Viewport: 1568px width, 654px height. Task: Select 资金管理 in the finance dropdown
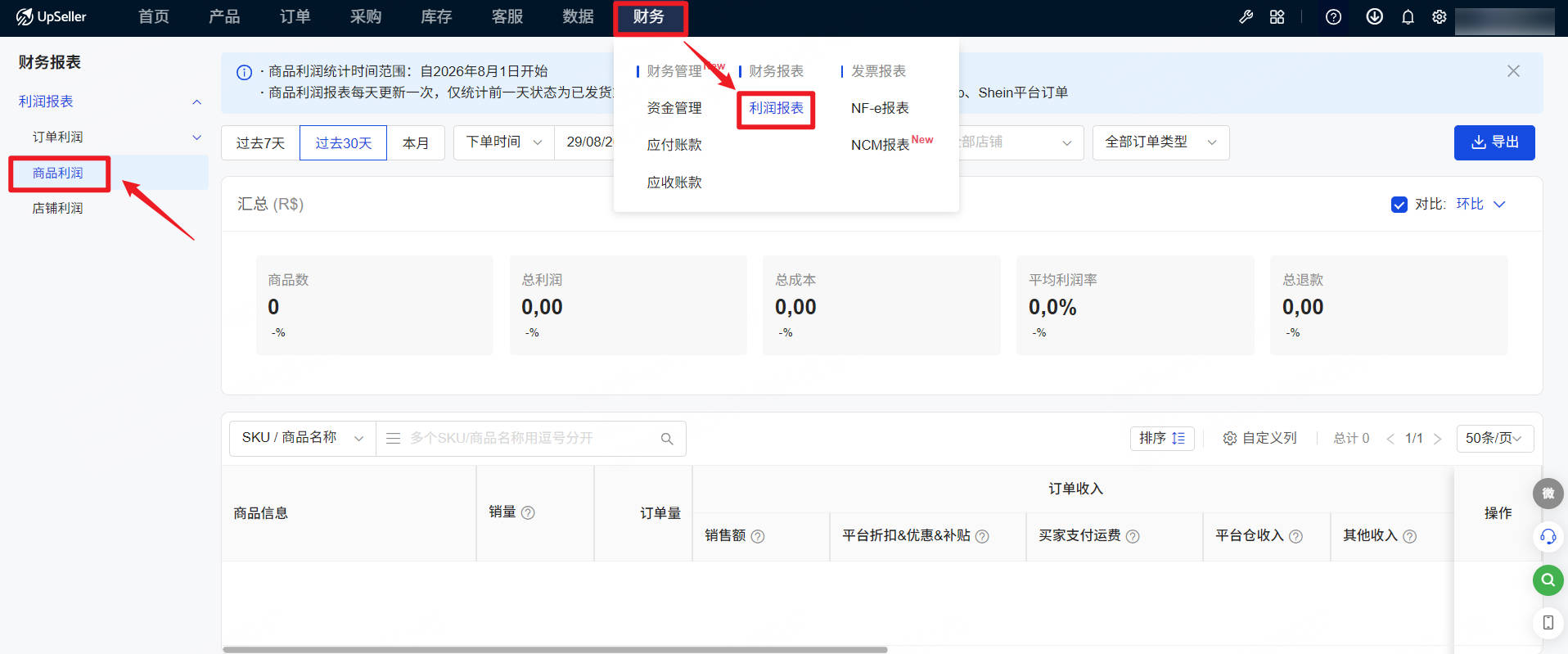coord(674,108)
